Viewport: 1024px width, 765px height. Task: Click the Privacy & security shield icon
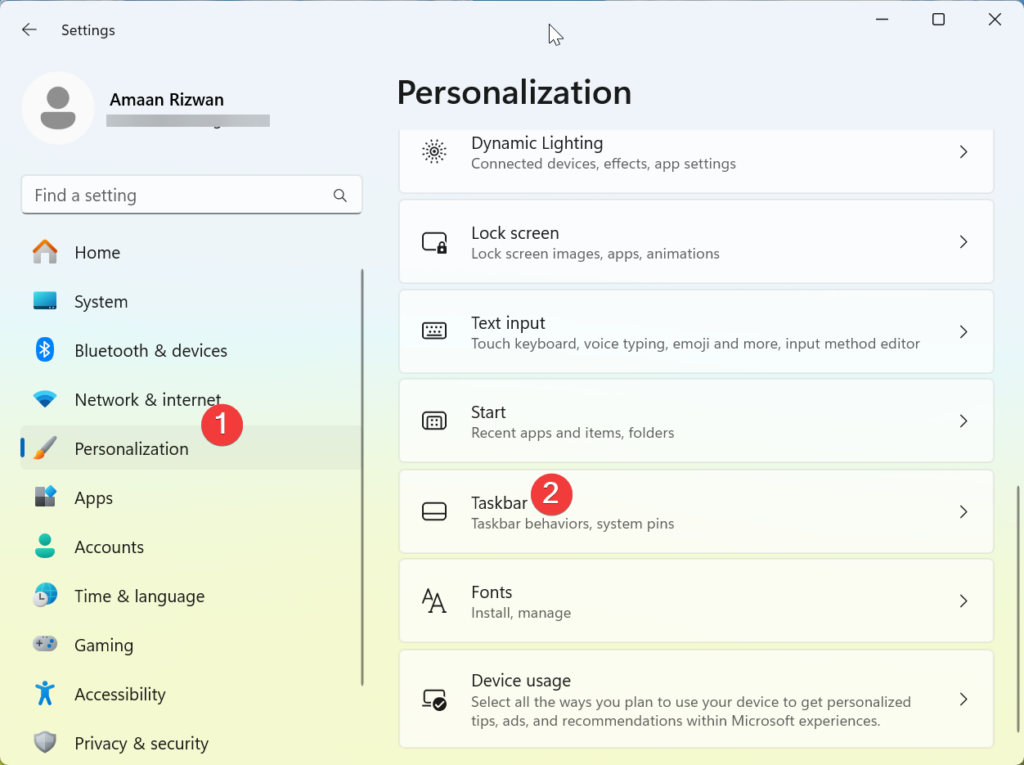tap(45, 742)
